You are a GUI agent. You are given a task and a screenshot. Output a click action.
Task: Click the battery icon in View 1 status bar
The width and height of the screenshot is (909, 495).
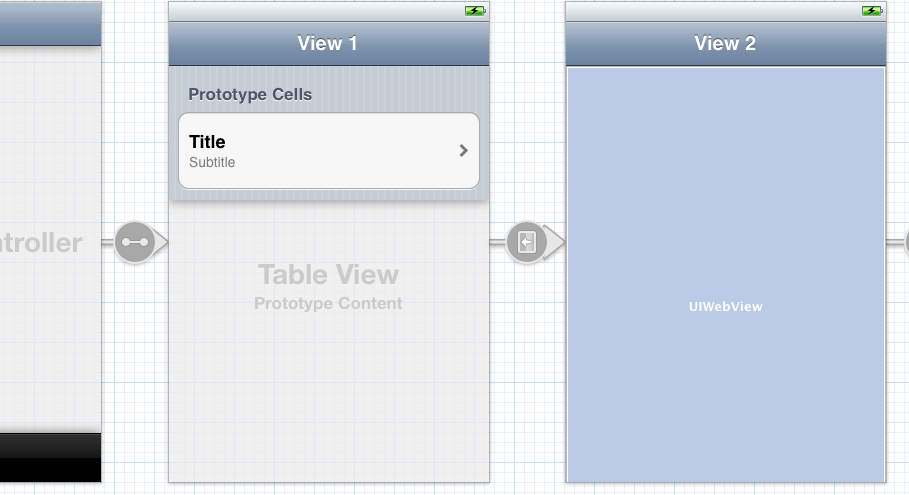click(475, 11)
